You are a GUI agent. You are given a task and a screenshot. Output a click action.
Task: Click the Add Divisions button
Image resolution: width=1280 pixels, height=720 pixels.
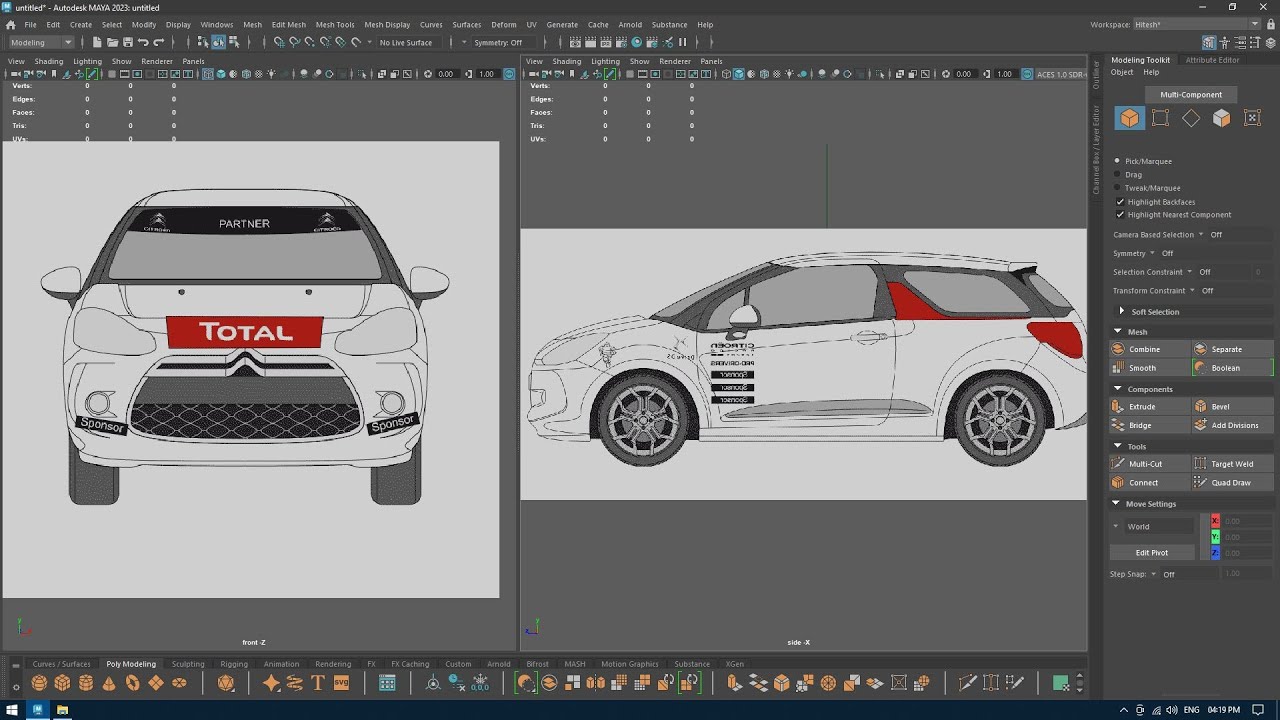(x=1232, y=426)
